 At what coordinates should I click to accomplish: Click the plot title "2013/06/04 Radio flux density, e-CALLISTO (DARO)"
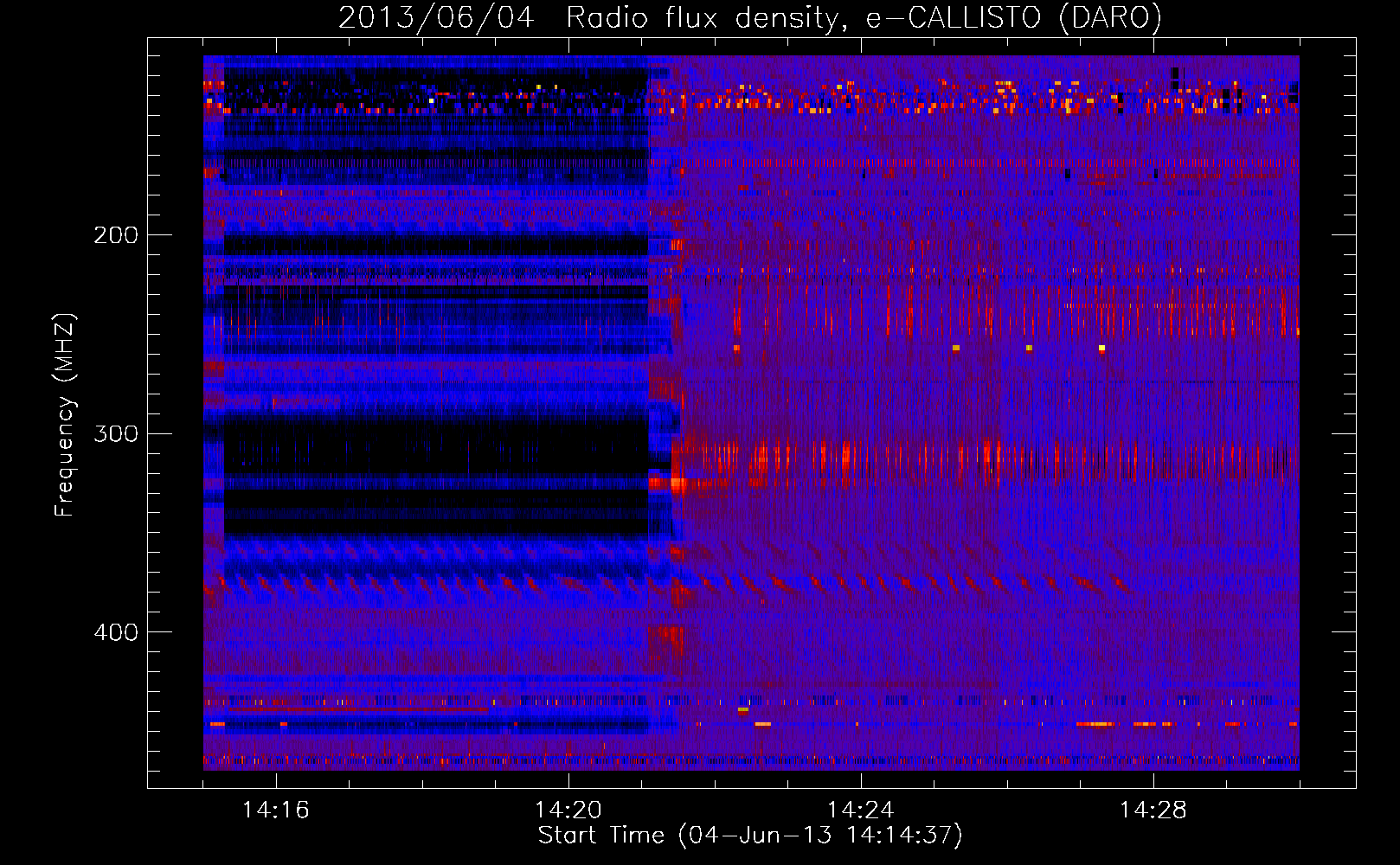750,17
